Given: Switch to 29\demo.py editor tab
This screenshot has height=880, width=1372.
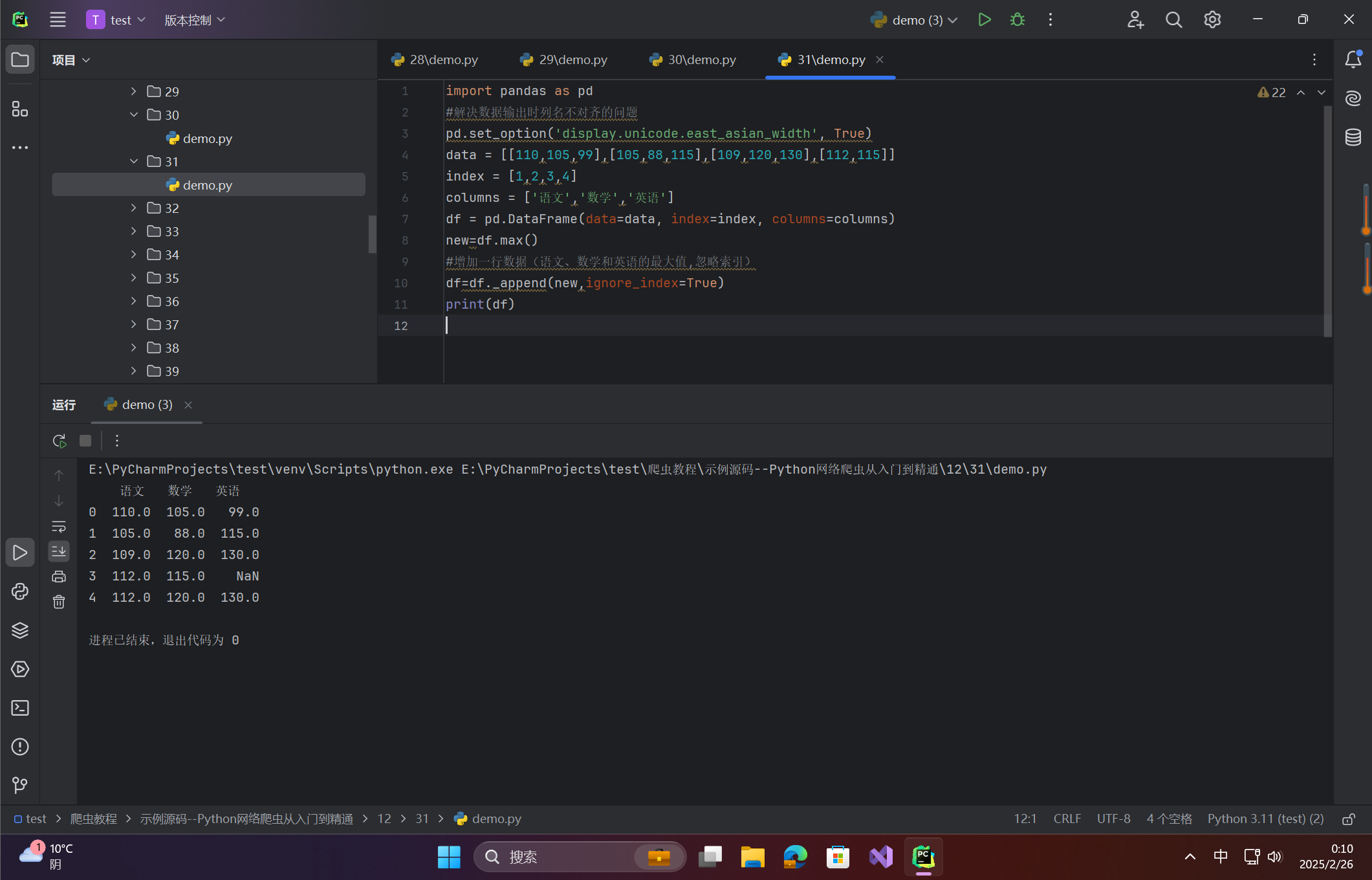Looking at the screenshot, I should point(563,60).
